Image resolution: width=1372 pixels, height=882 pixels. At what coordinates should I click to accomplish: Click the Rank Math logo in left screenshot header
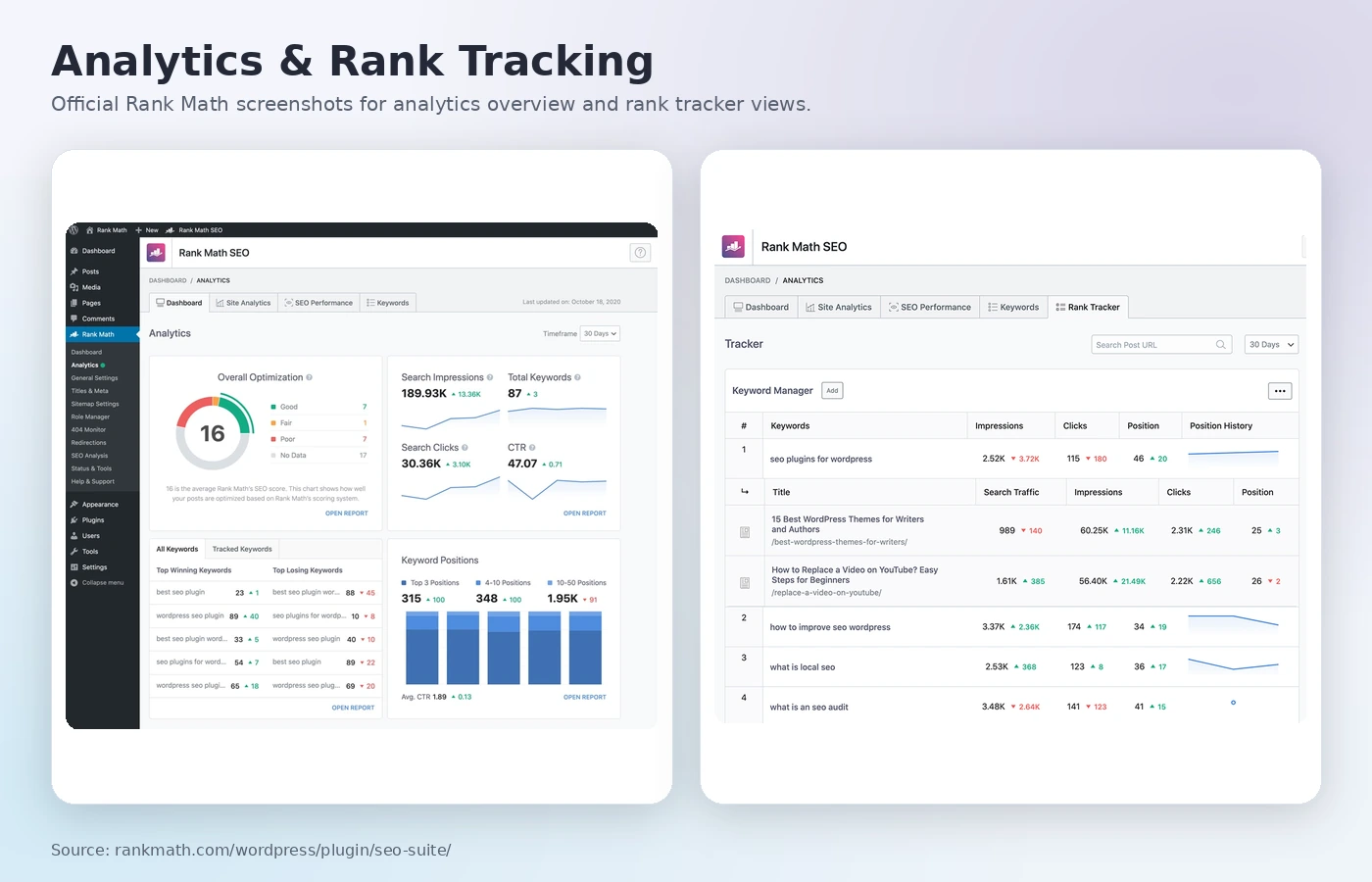[156, 253]
